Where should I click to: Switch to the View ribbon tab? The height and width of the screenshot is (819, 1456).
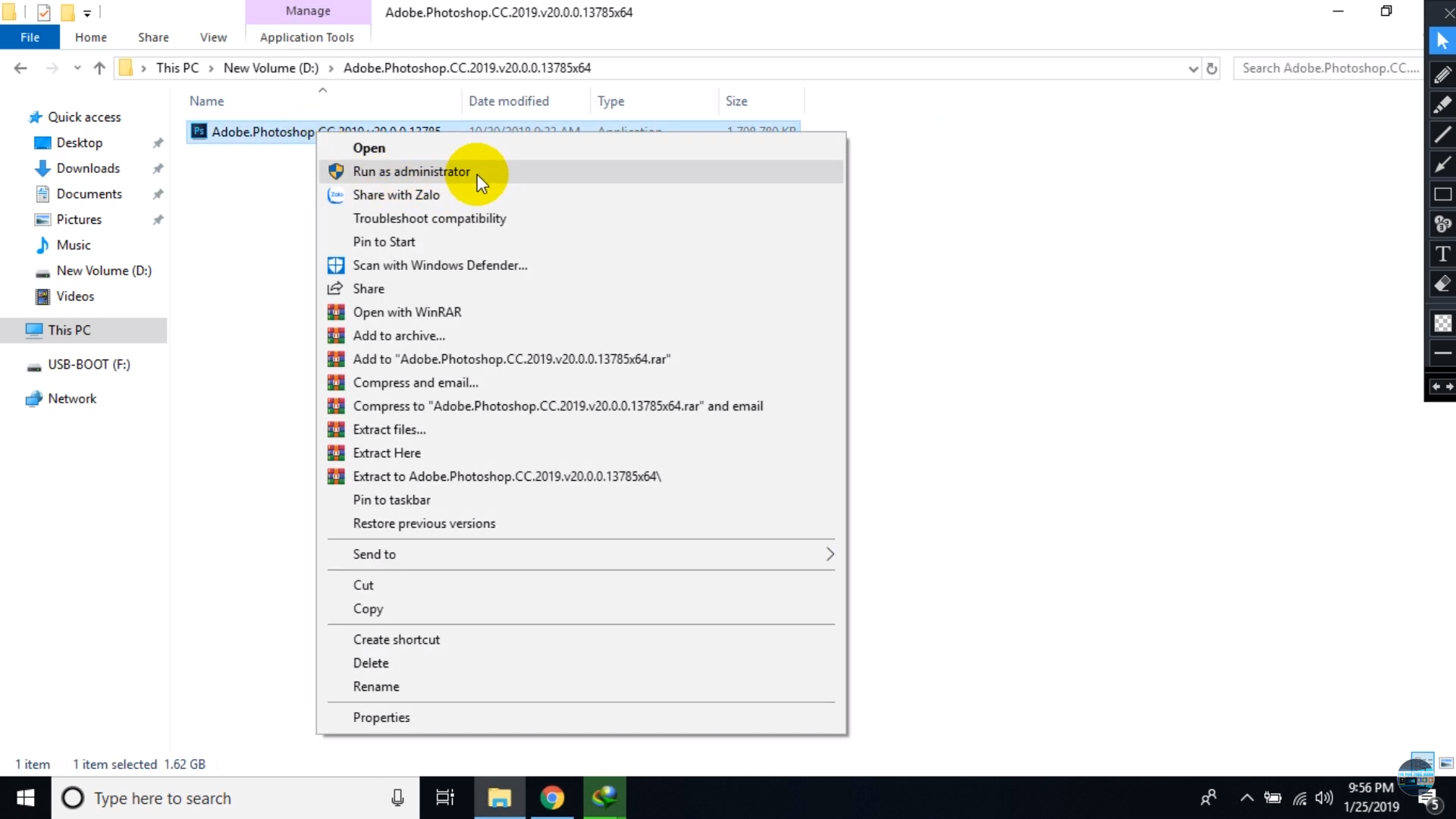213,37
